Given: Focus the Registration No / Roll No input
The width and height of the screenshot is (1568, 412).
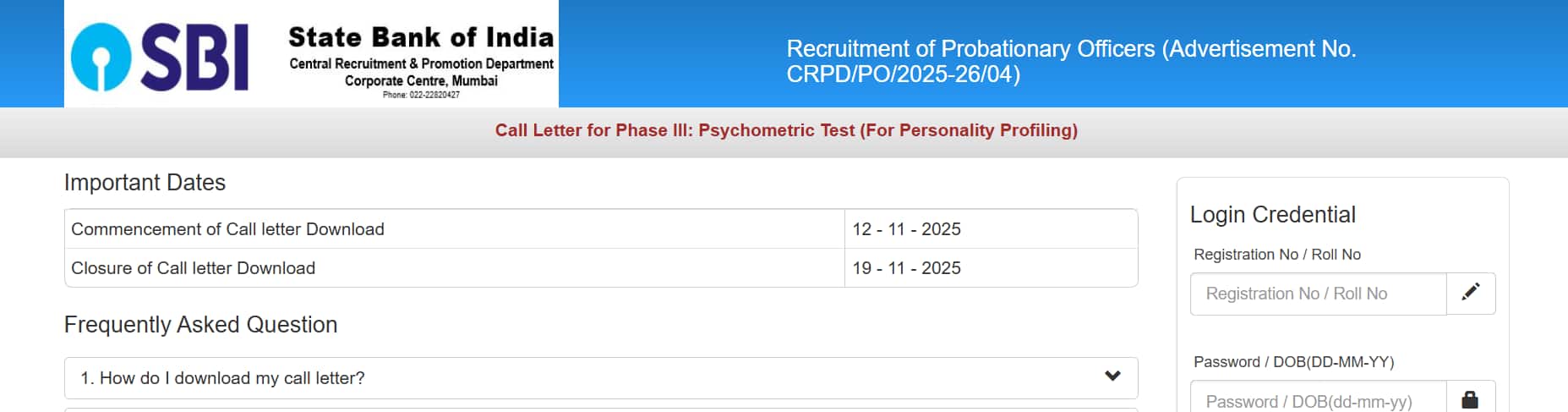Looking at the screenshot, I should tap(1318, 294).
